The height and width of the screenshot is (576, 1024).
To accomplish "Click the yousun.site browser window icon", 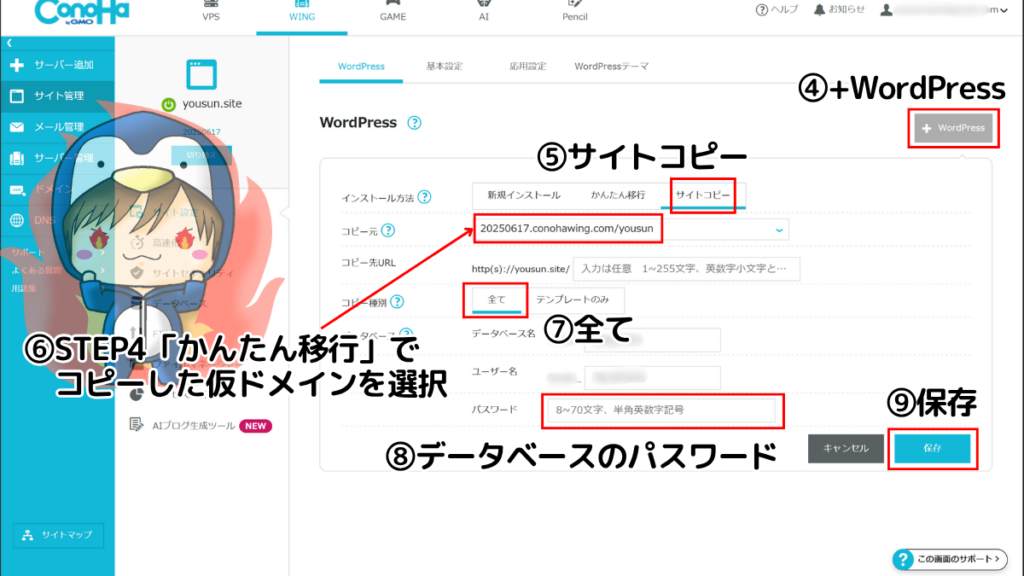I will click(201, 74).
